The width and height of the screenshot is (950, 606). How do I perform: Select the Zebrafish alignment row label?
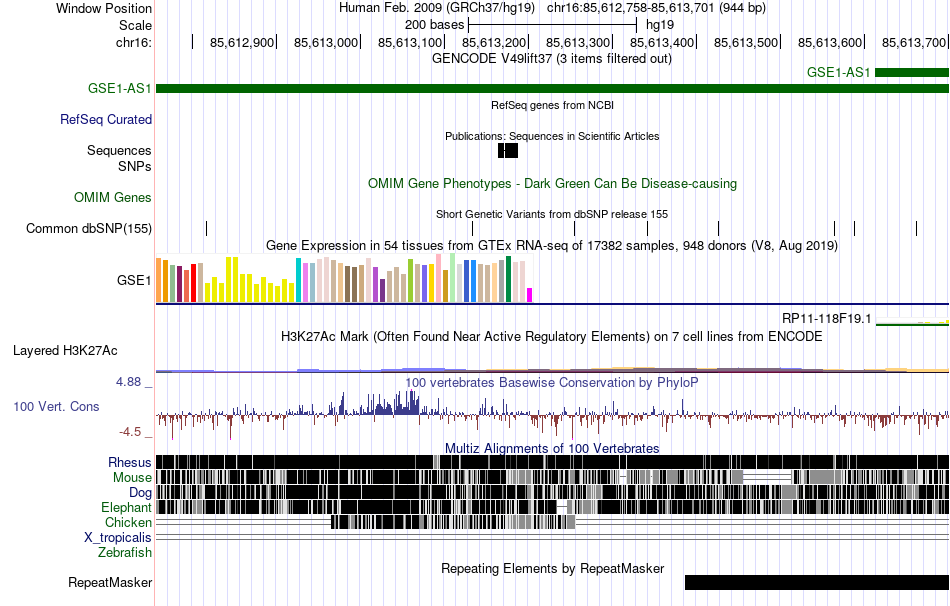point(125,553)
